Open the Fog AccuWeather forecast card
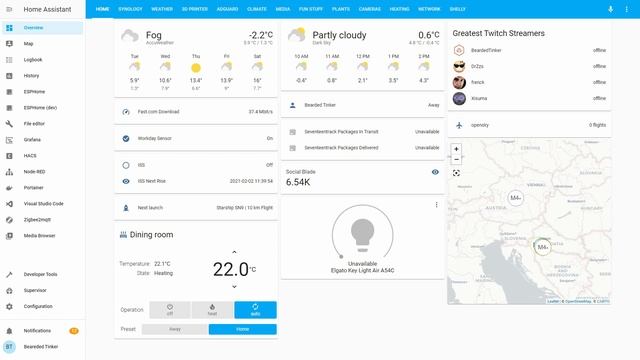Viewport: 640px width, 360px height. [x=196, y=59]
